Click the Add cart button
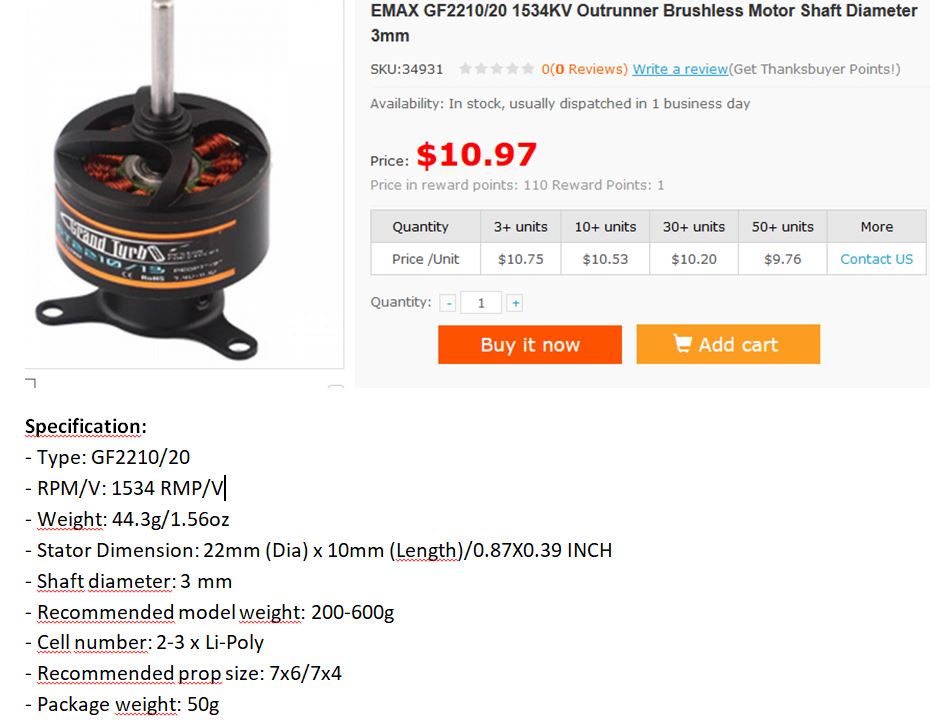This screenshot has width=930, height=726. coord(728,344)
